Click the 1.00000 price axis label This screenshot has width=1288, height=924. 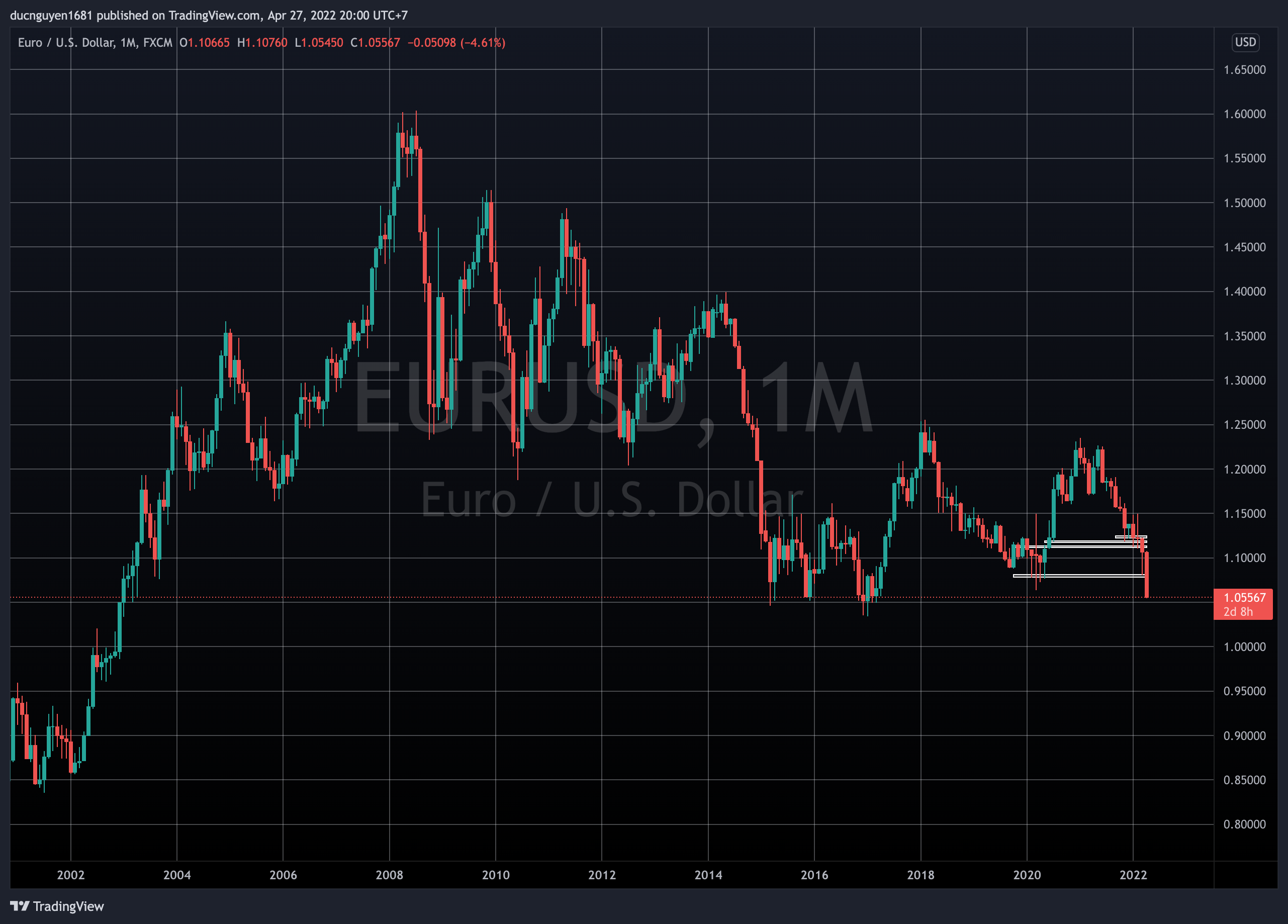tap(1244, 647)
